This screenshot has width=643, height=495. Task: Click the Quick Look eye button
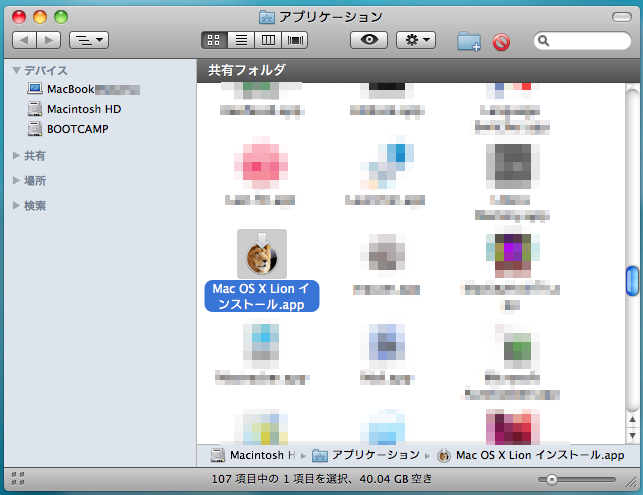[369, 40]
